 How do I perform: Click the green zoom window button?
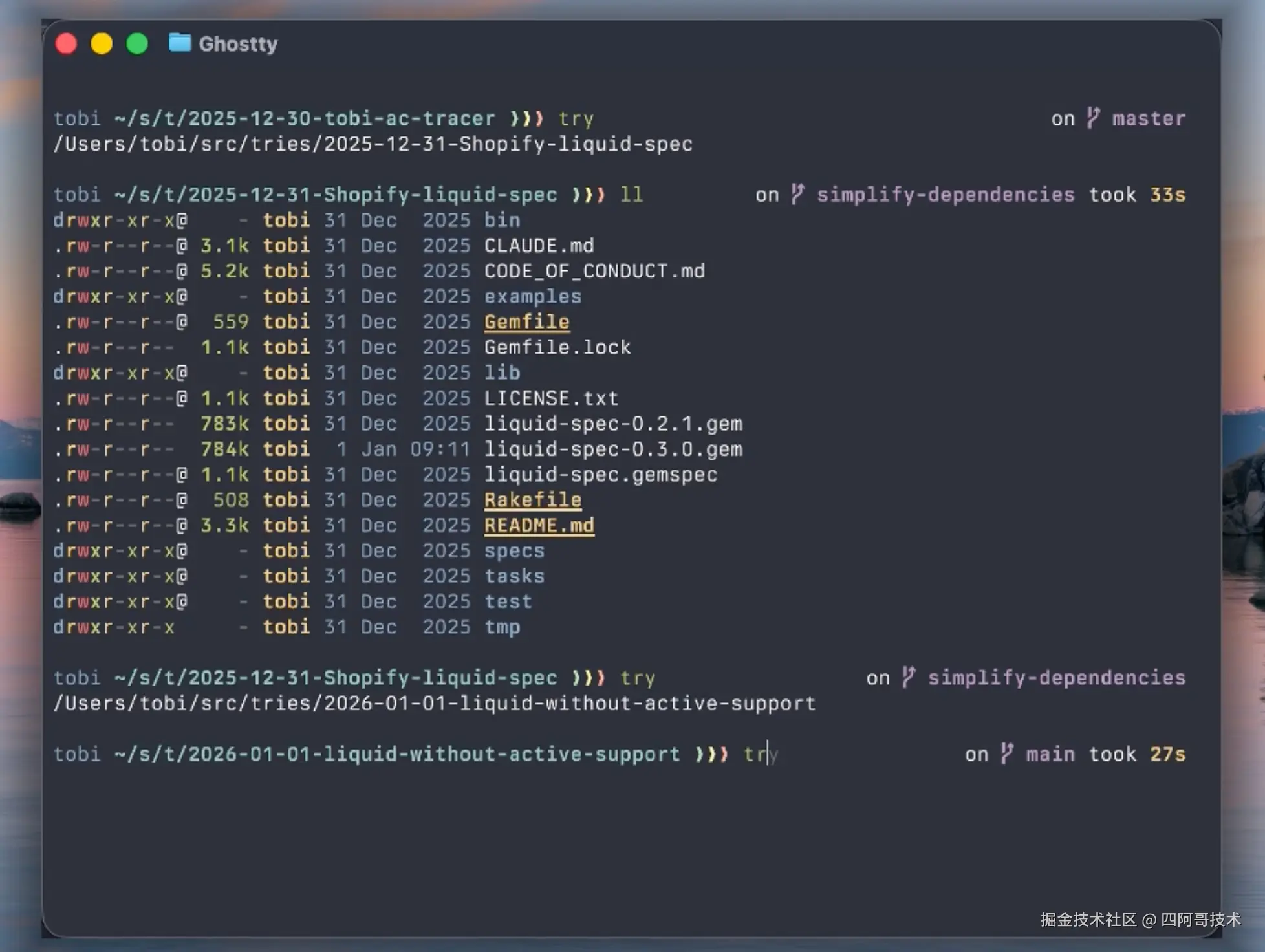point(137,43)
